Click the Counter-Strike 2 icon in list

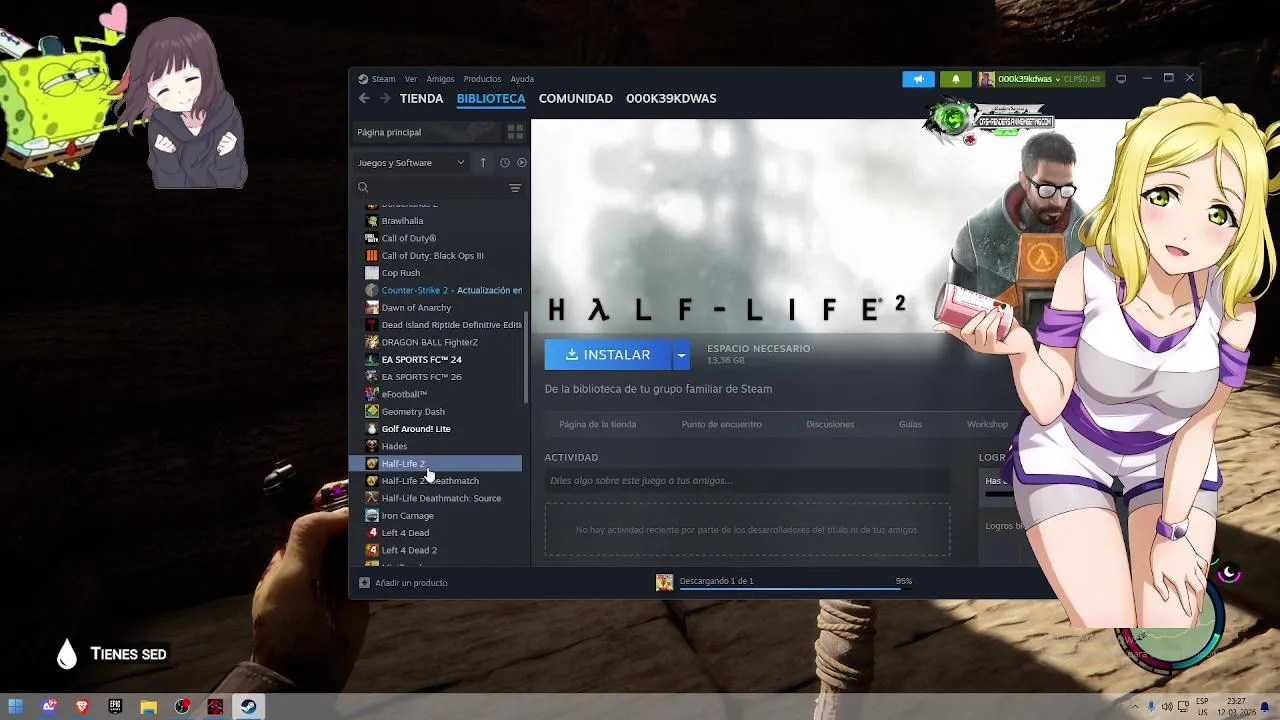(x=372, y=290)
